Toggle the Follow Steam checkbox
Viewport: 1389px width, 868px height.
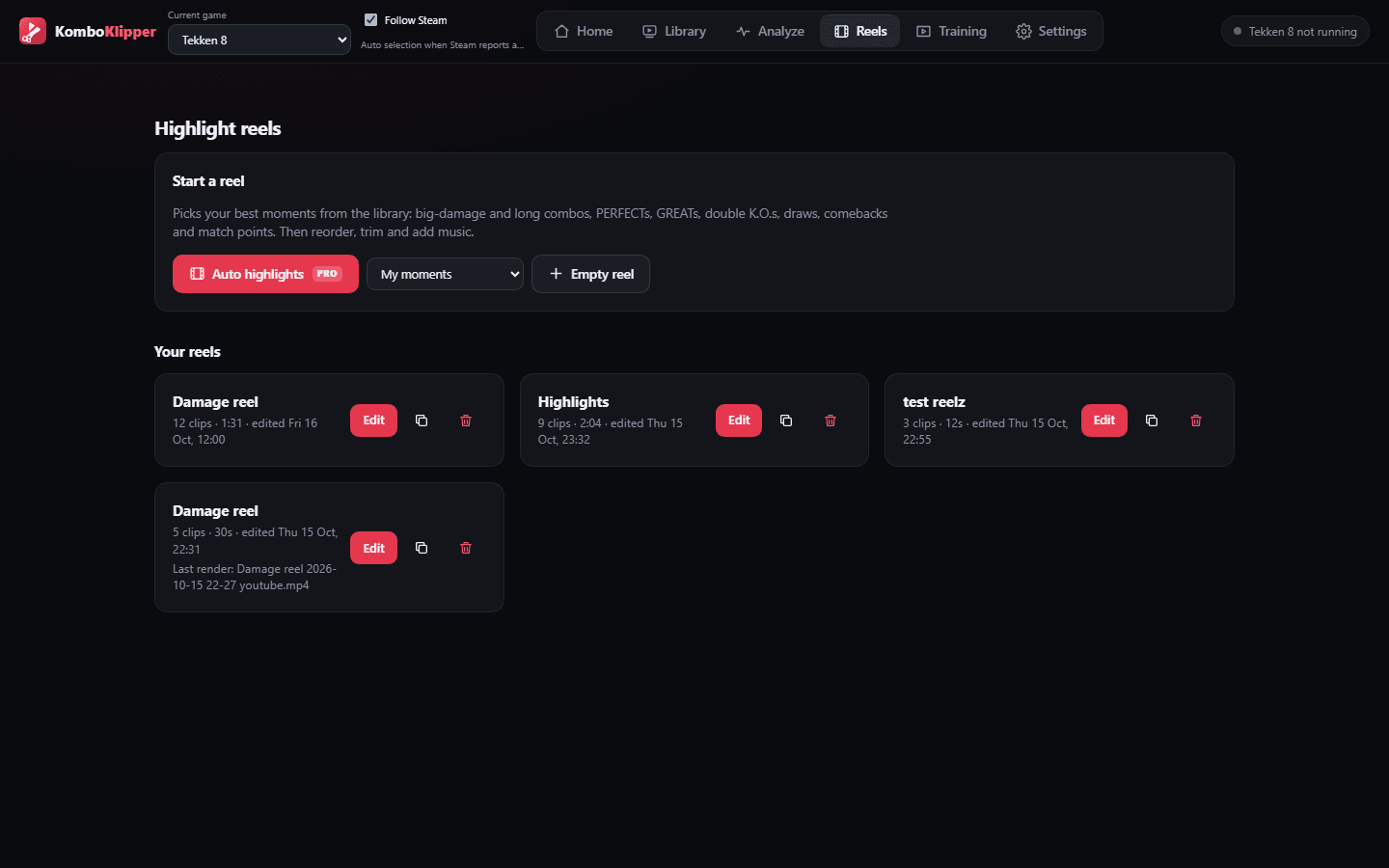click(x=370, y=20)
